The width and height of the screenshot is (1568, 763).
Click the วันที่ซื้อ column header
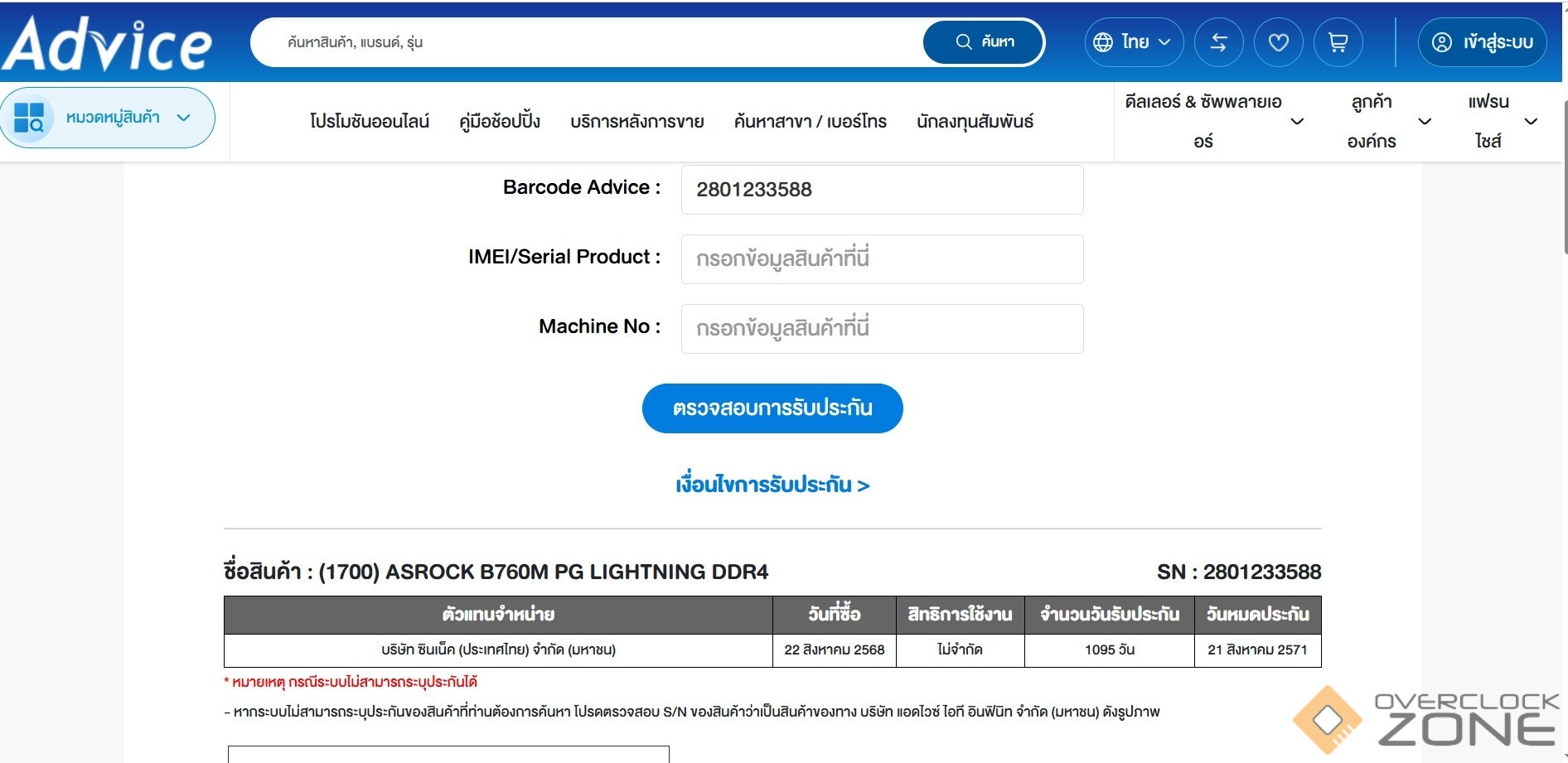[x=835, y=615]
